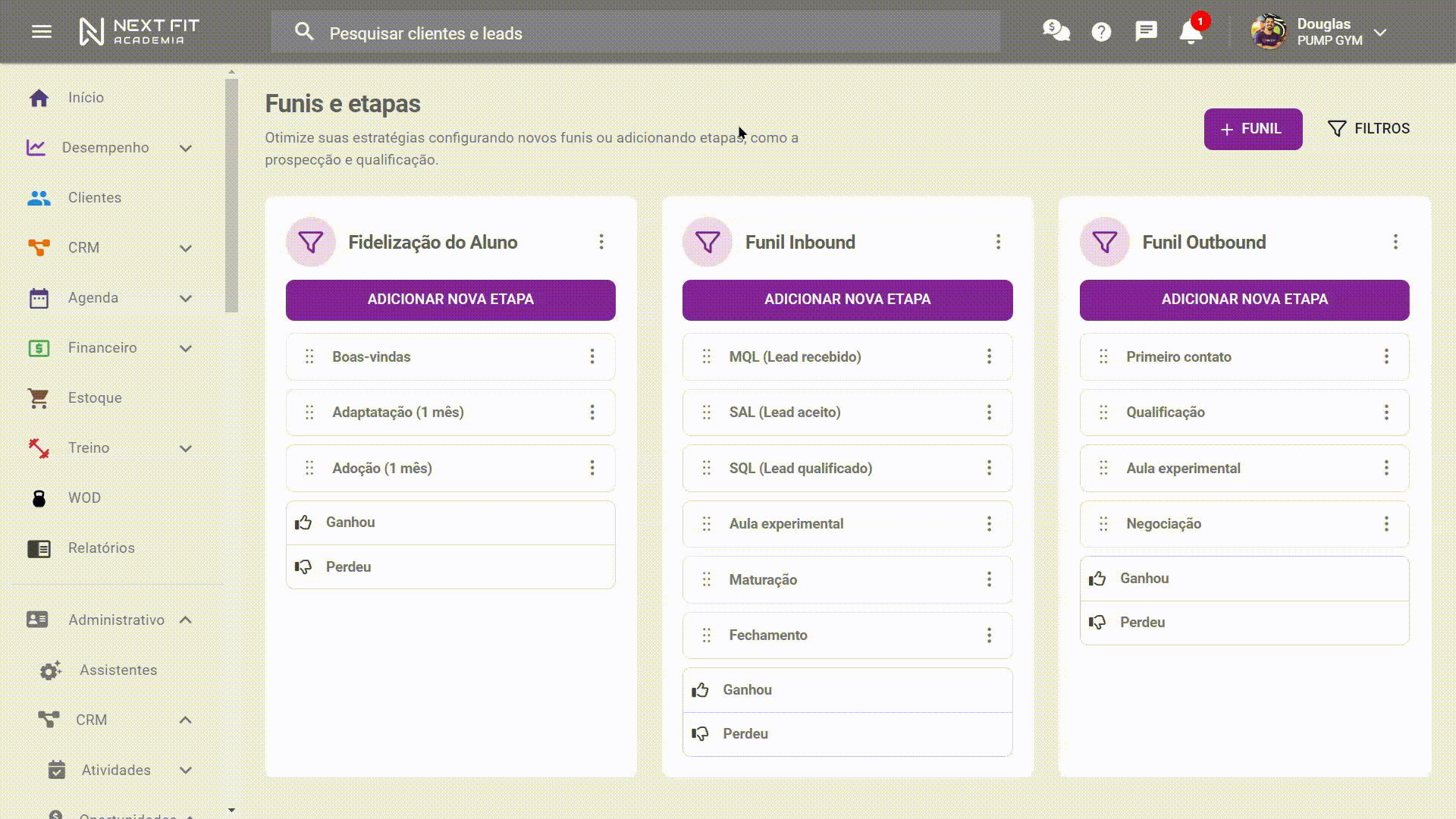1456x819 pixels.
Task: Click the chat message icon in header
Action: (x=1146, y=31)
